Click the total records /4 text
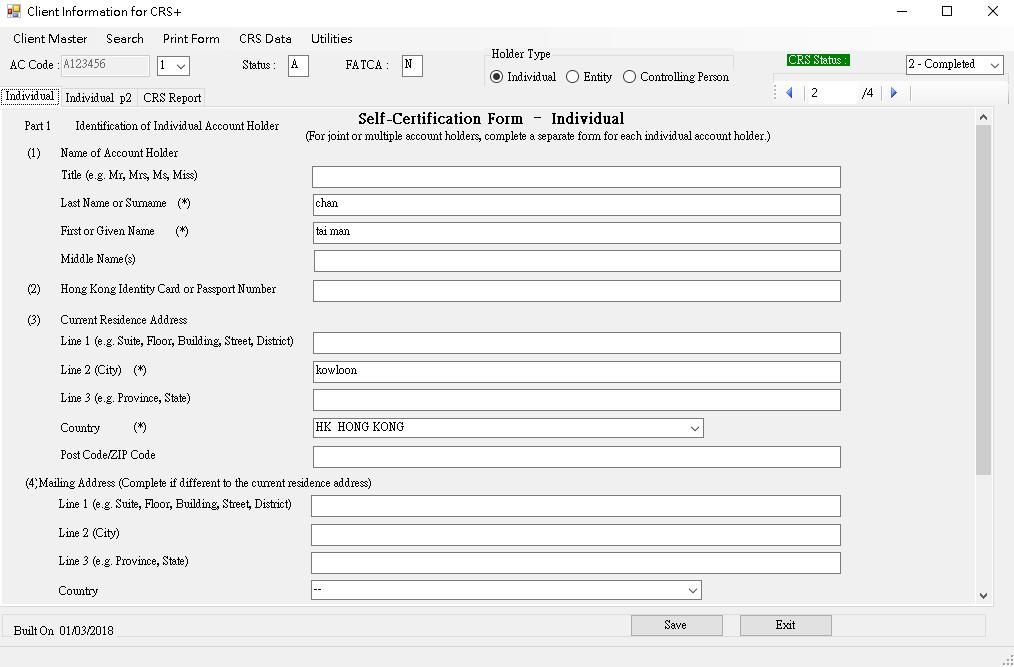Image resolution: width=1014 pixels, height=667 pixels. (x=868, y=93)
